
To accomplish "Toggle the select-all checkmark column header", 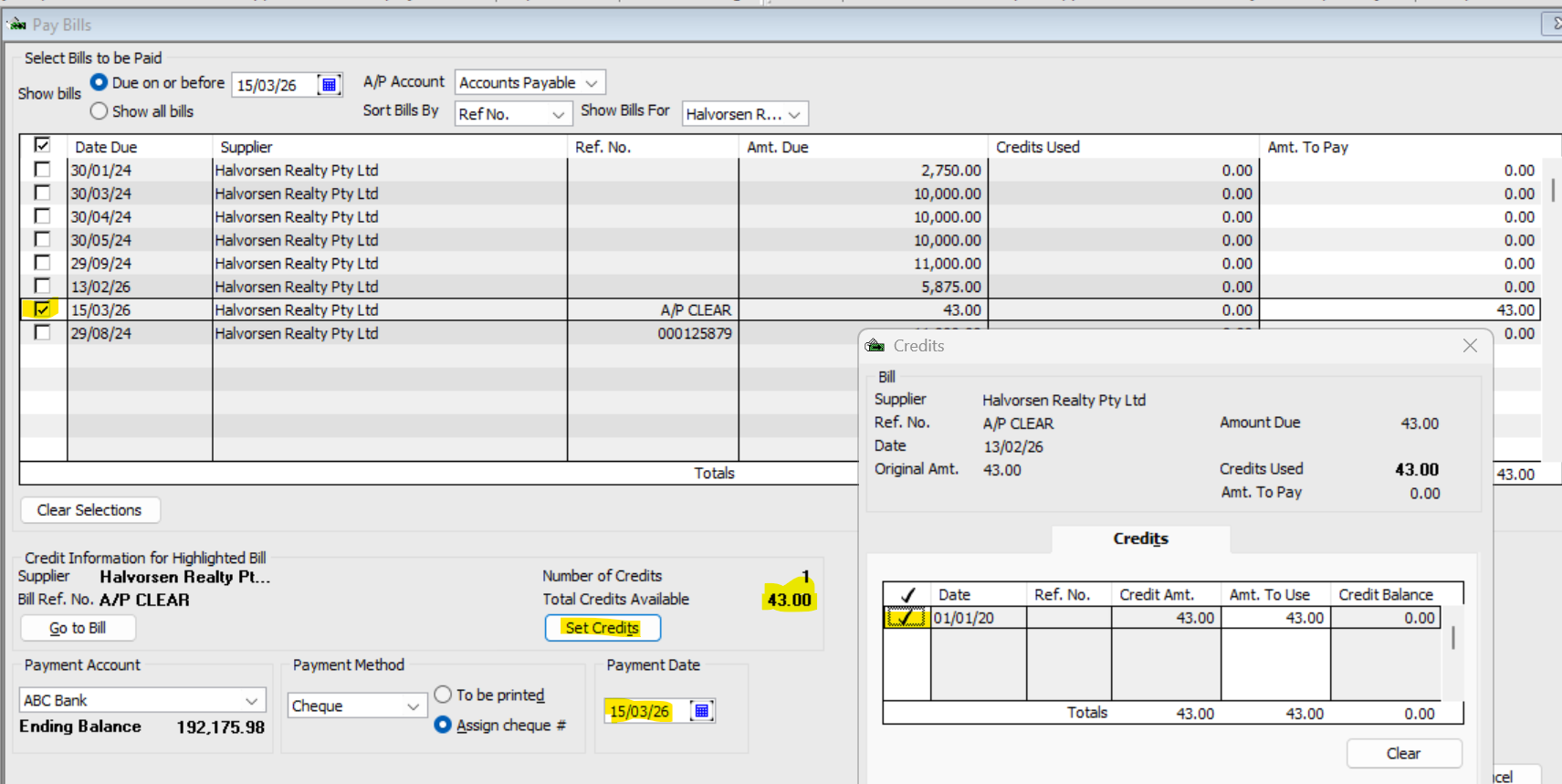I will [x=42, y=146].
